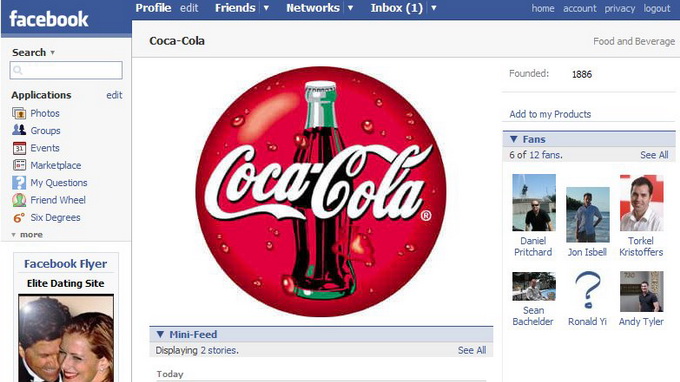Collapse the Fans section triangle
The image size is (680, 382).
click(514, 139)
